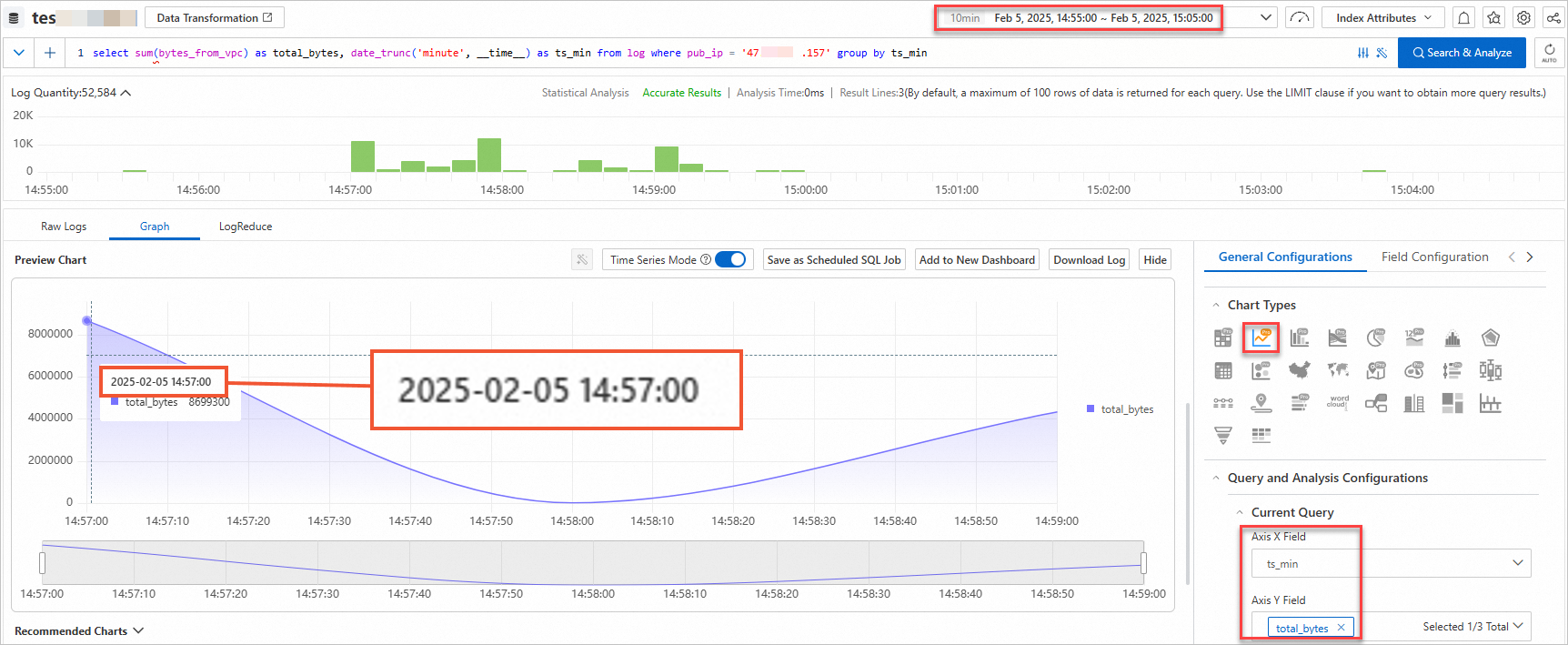Viewport: 1568px width, 645px height.
Task: Select the single value chart type
Action: click(x=1414, y=338)
